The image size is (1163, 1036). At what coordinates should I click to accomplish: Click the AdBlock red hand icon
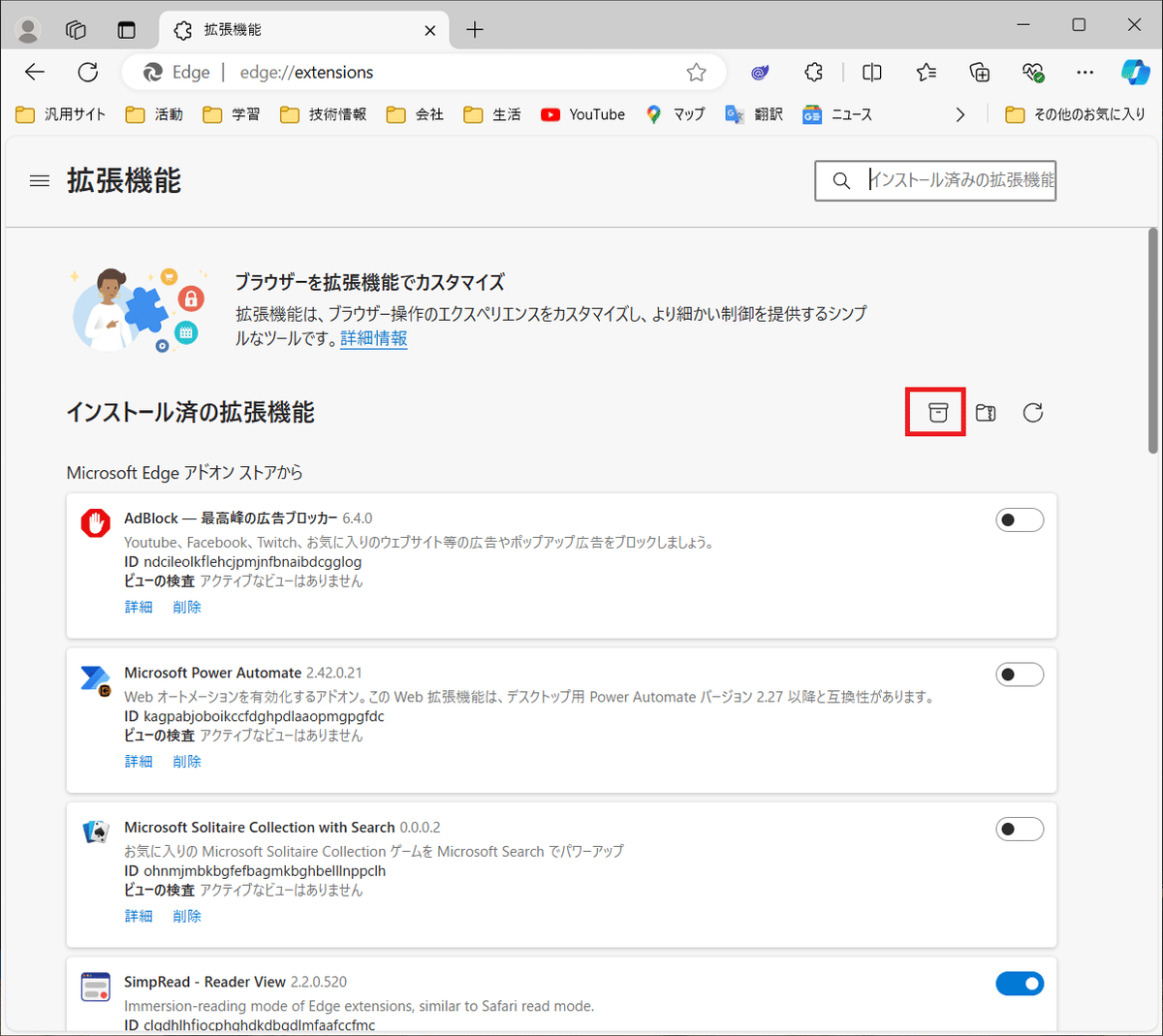click(x=95, y=523)
